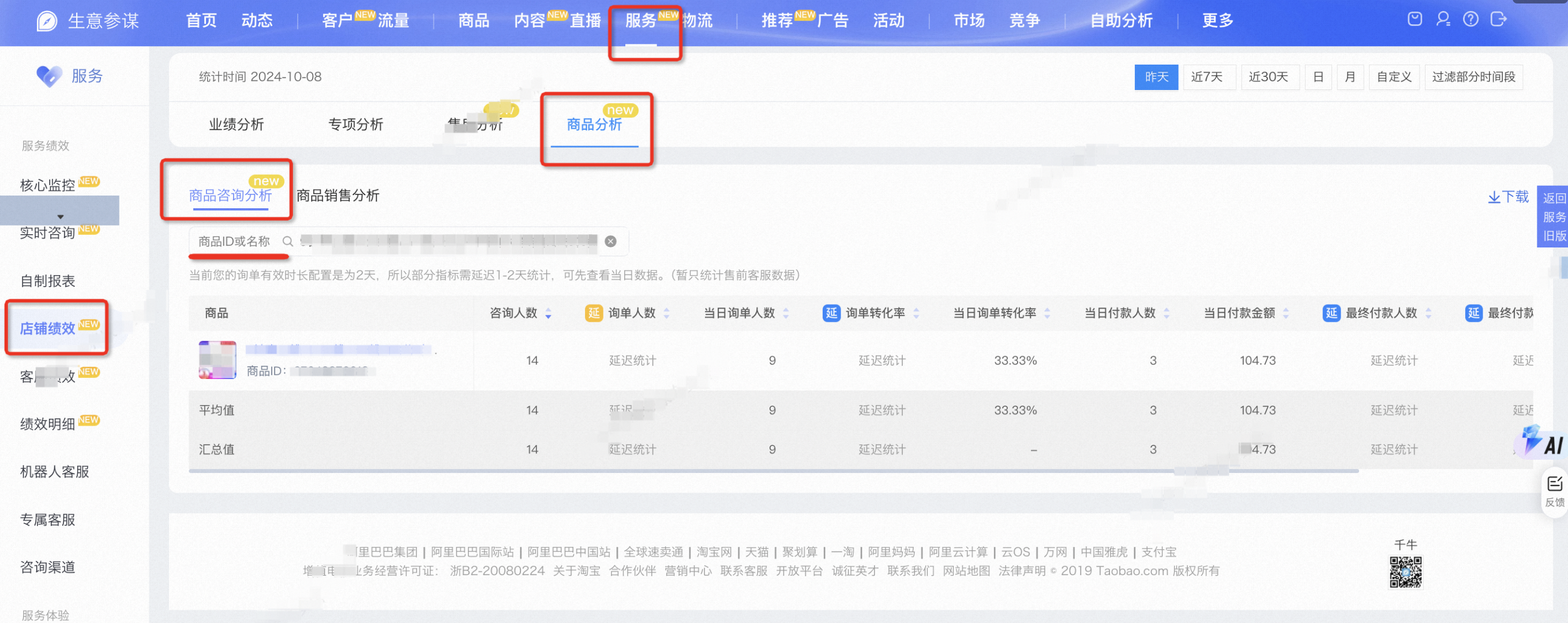Click the 延 badge next to 询单人数

(x=594, y=313)
